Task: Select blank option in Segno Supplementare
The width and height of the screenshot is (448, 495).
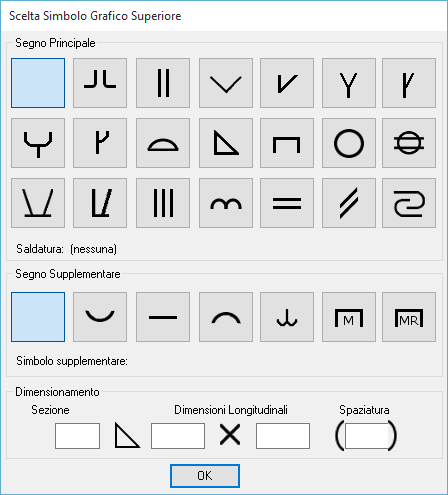Action: [38, 317]
